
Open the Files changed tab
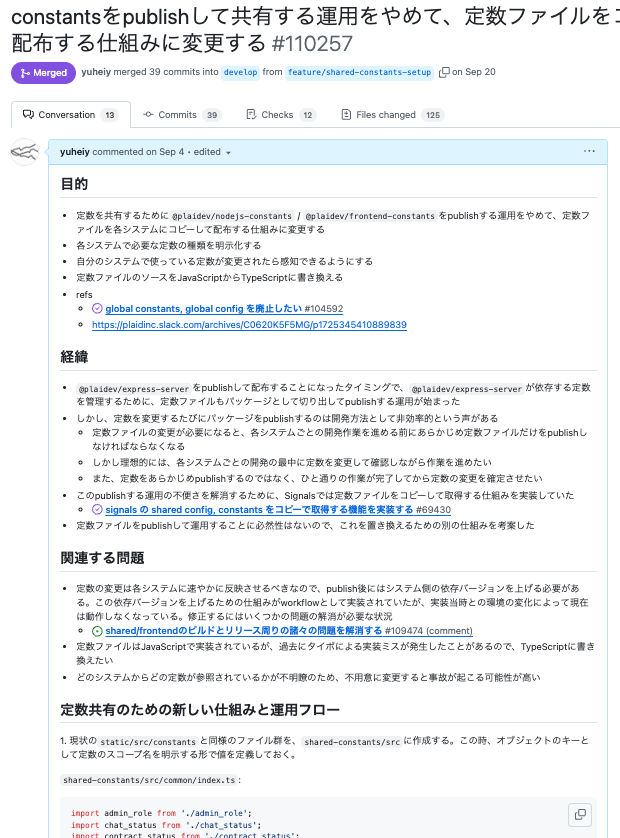pyautogui.click(x=392, y=115)
